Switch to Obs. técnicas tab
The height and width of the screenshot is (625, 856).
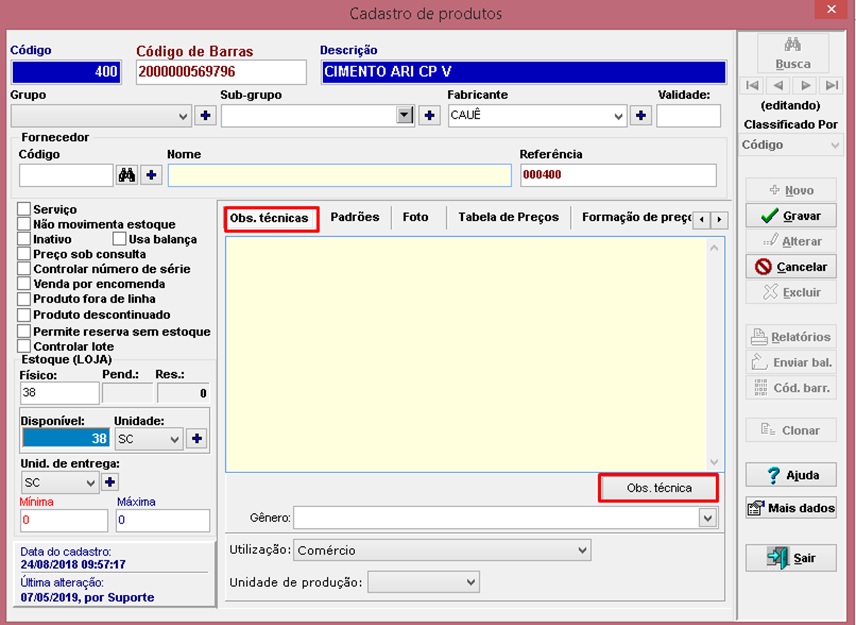269,218
